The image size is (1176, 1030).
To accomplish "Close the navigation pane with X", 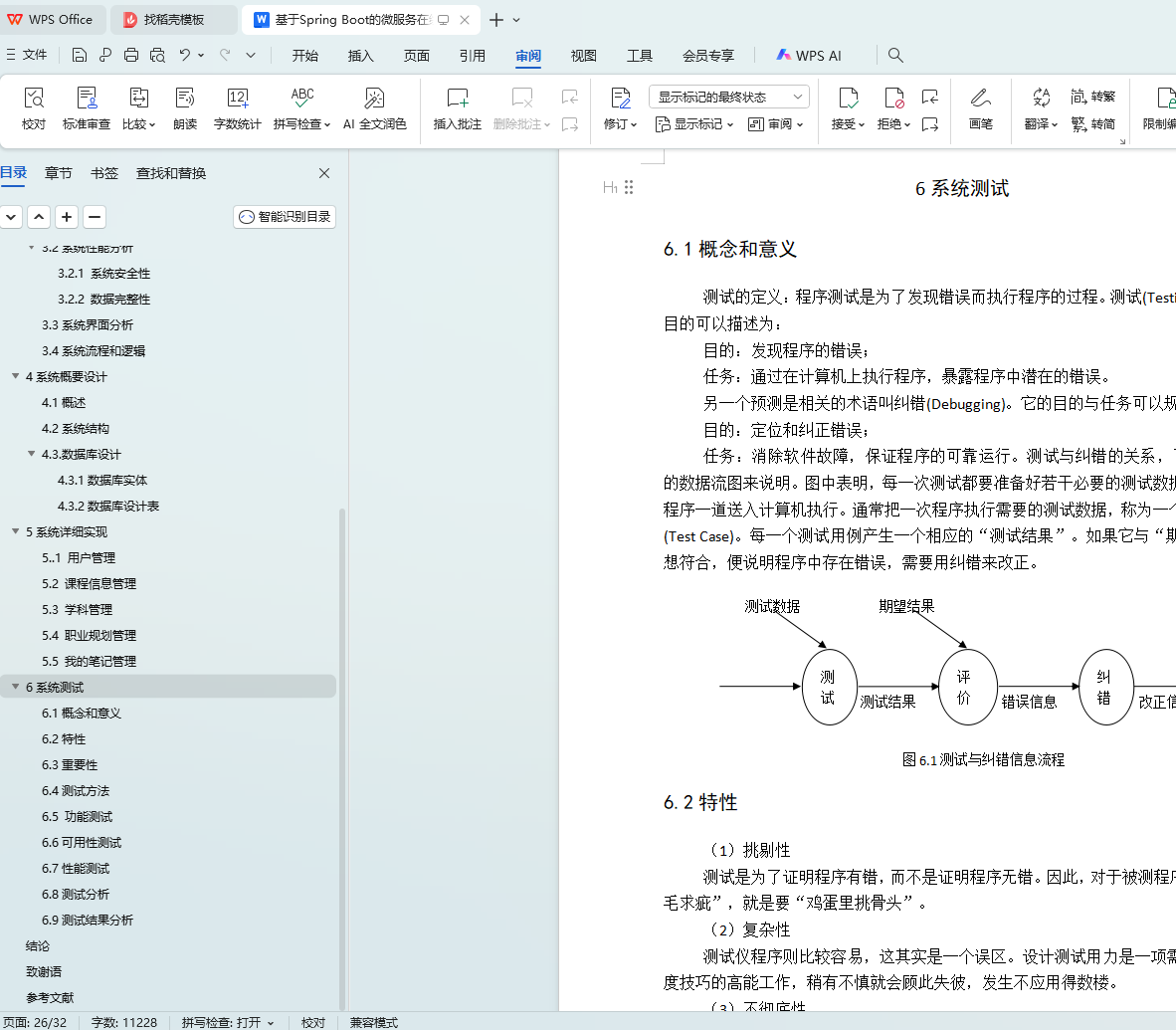I will [x=324, y=173].
